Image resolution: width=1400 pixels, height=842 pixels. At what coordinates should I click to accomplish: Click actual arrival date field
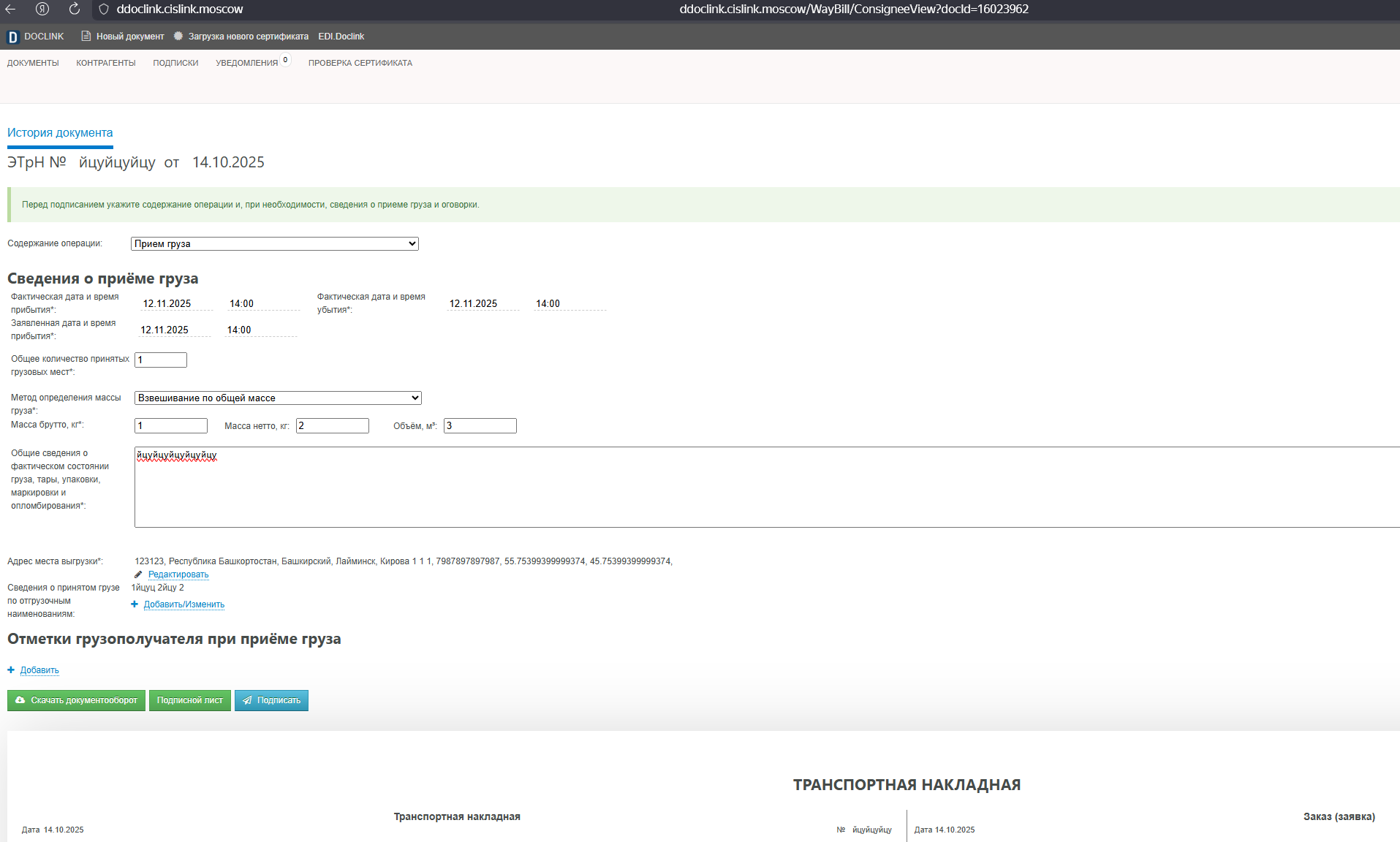tap(177, 303)
